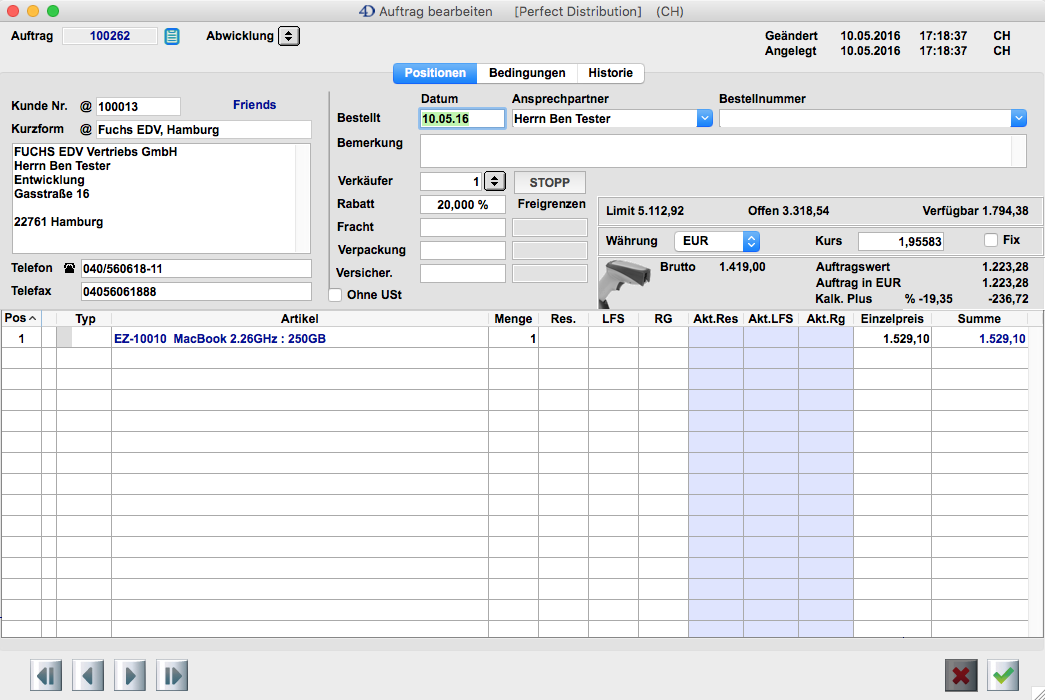This screenshot has height=700, width=1045.
Task: Enable the Fix checkbox
Action: click(991, 240)
